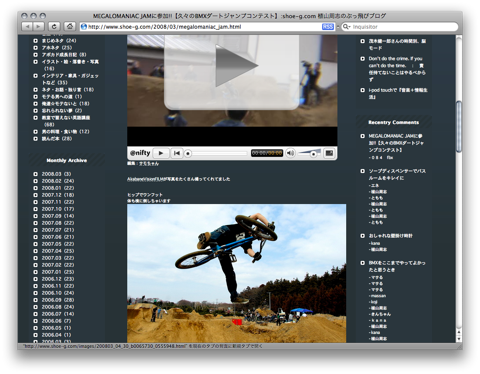Reload the page with the refresh icon

(54, 26)
